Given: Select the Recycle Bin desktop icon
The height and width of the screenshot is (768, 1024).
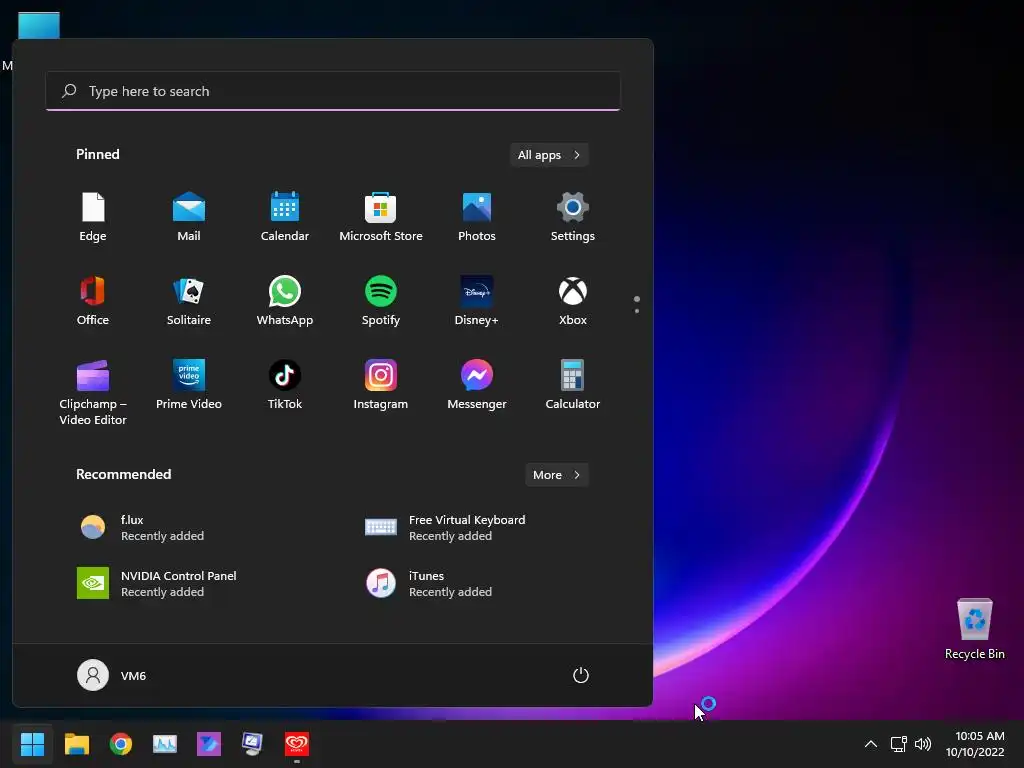Looking at the screenshot, I should [x=974, y=629].
